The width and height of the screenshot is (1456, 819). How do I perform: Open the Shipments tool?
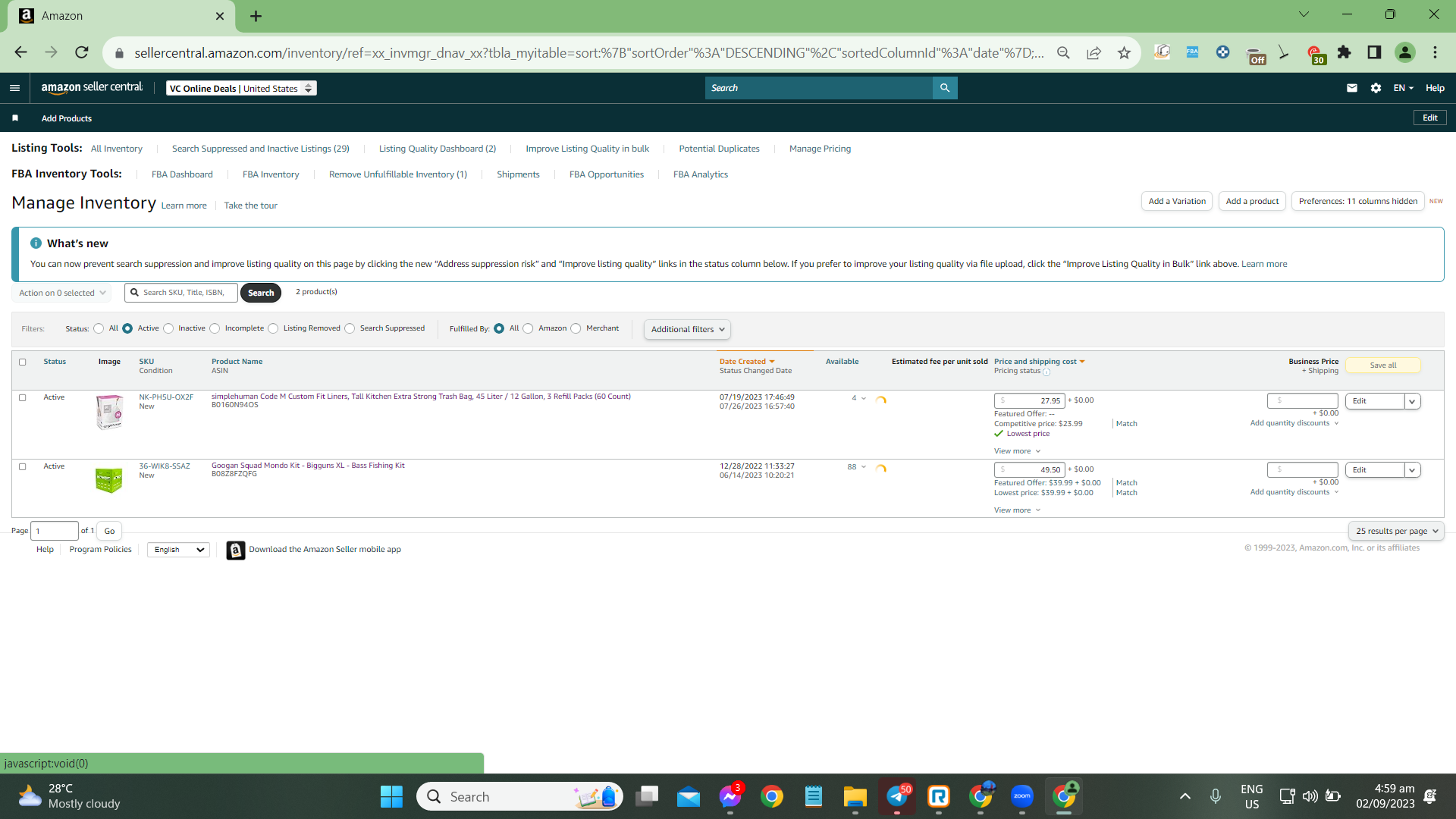518,175
